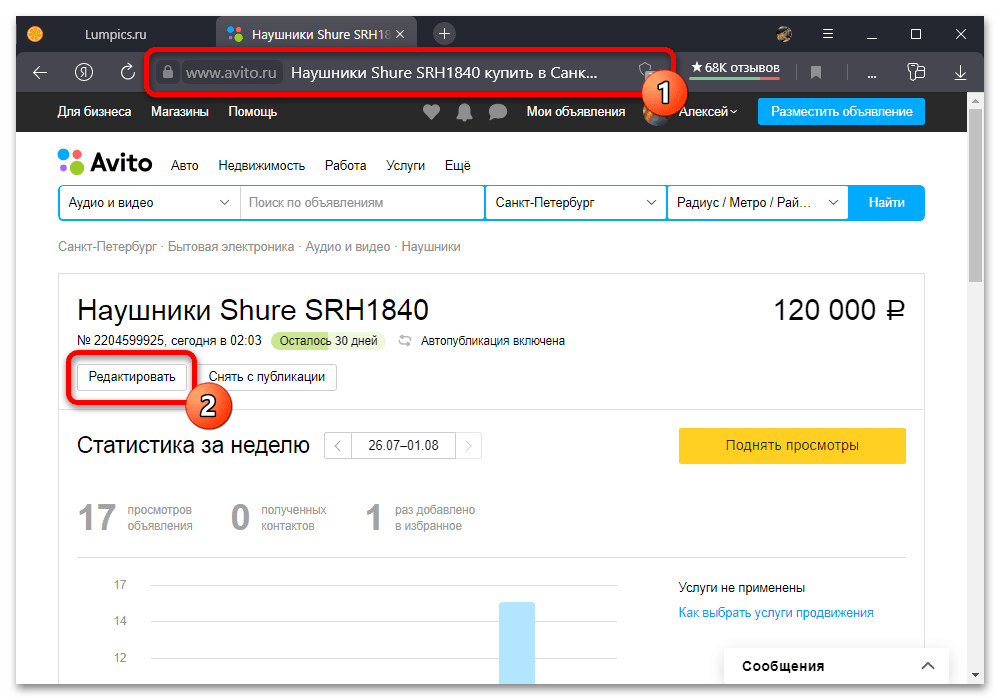Open a new tab with plus button

[445, 34]
